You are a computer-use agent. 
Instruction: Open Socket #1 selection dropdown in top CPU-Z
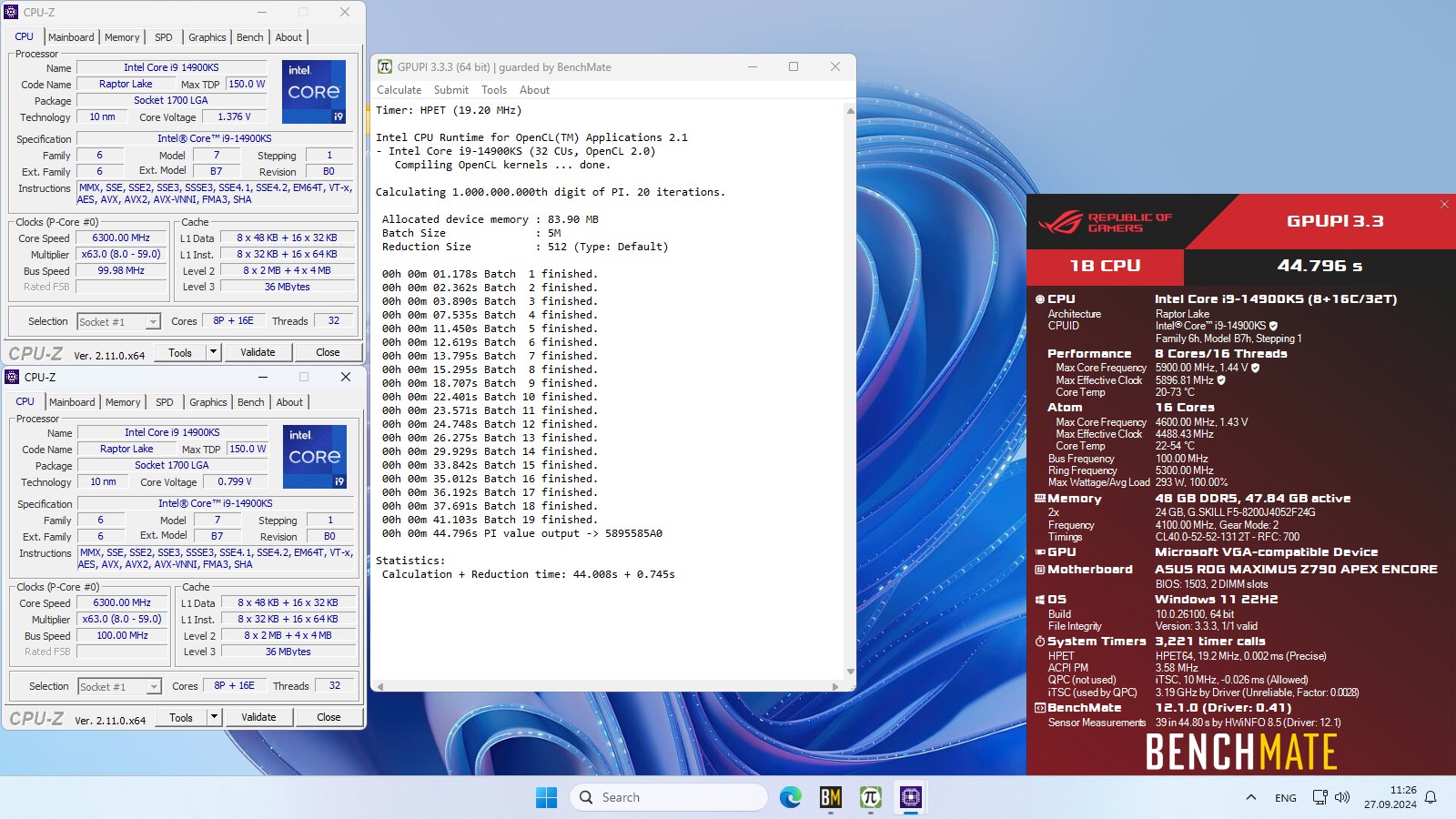[x=118, y=321]
